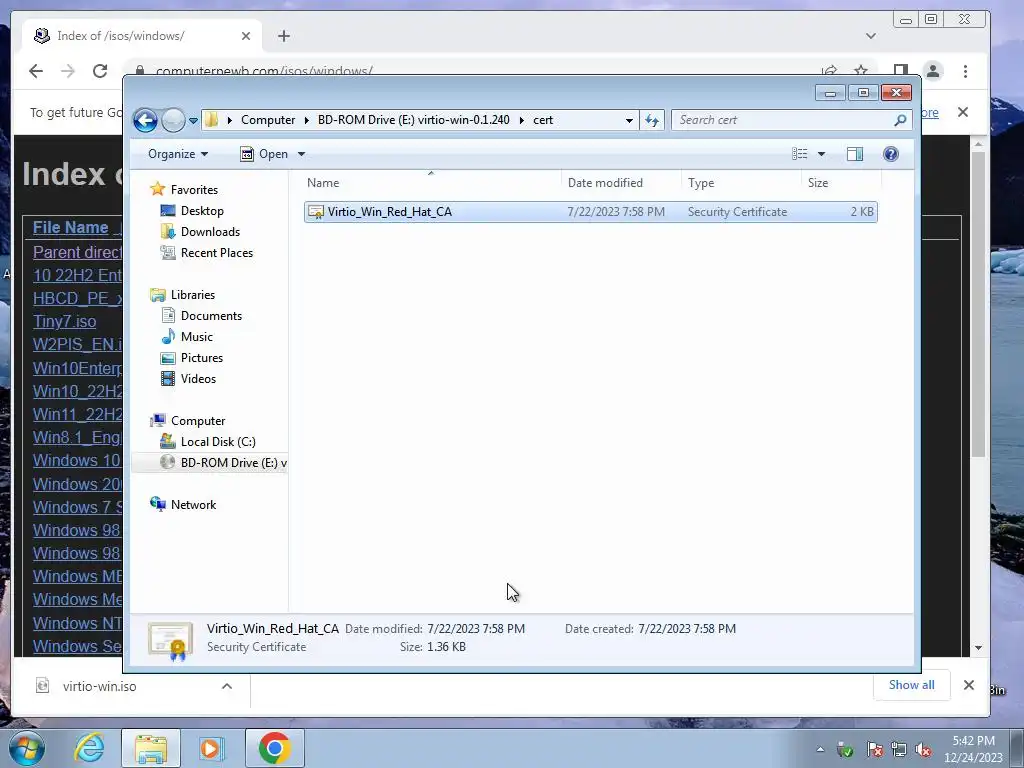This screenshot has width=1024, height=768.
Task: Open the Windows Start menu orb
Action: coord(26,748)
